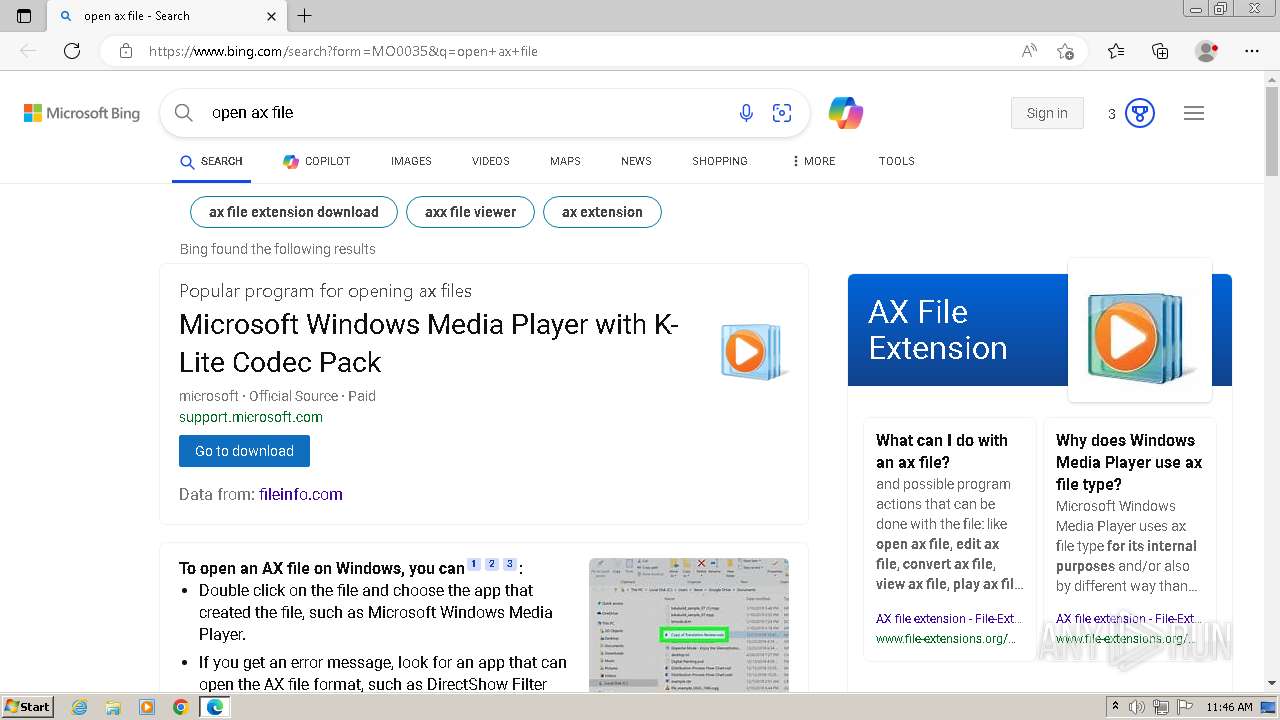Click the Sign in button

pyautogui.click(x=1047, y=113)
